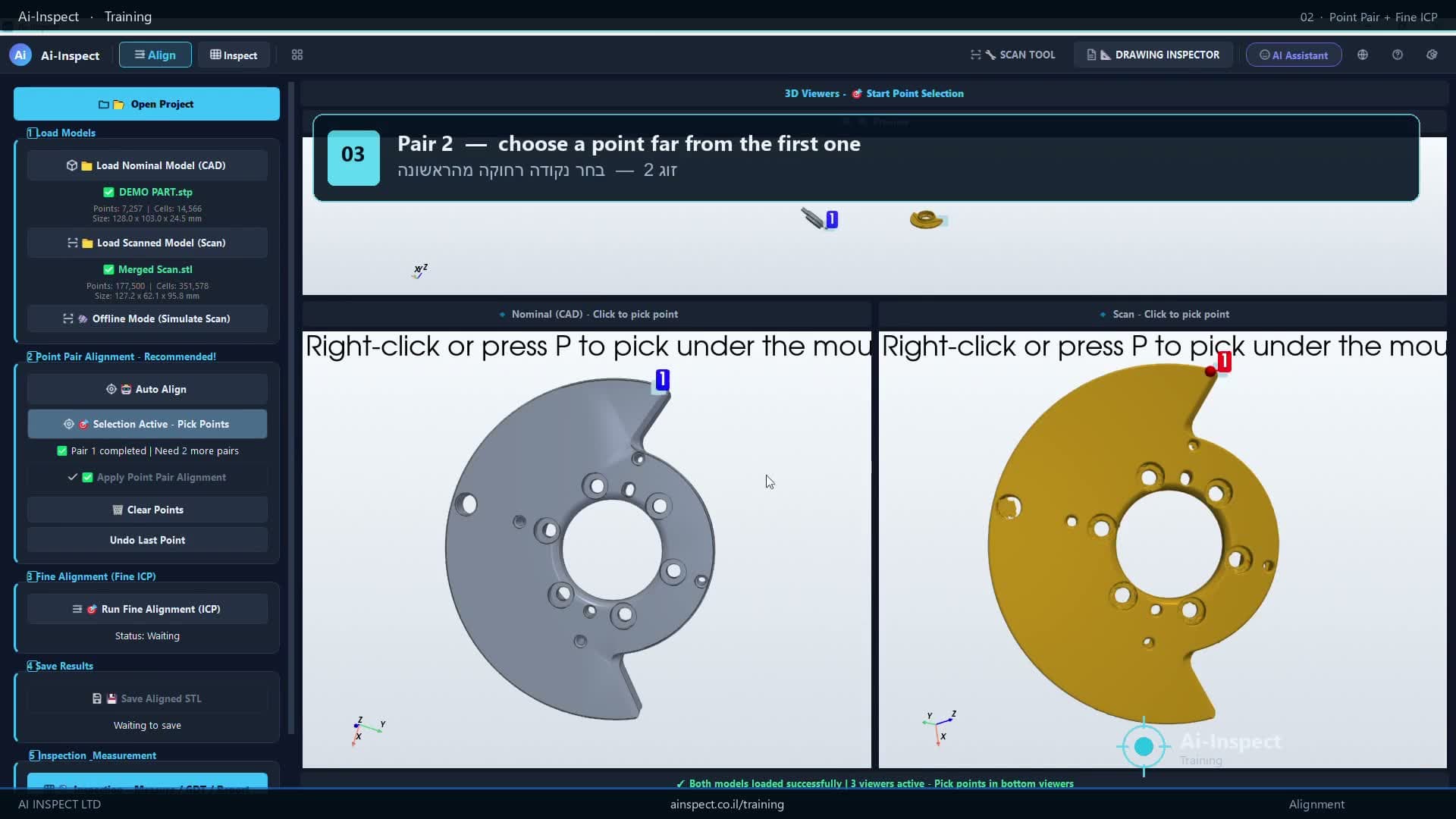Image resolution: width=1456 pixels, height=819 pixels.
Task: Click the gray CAD thumbnail in top viewer
Action: 812,218
